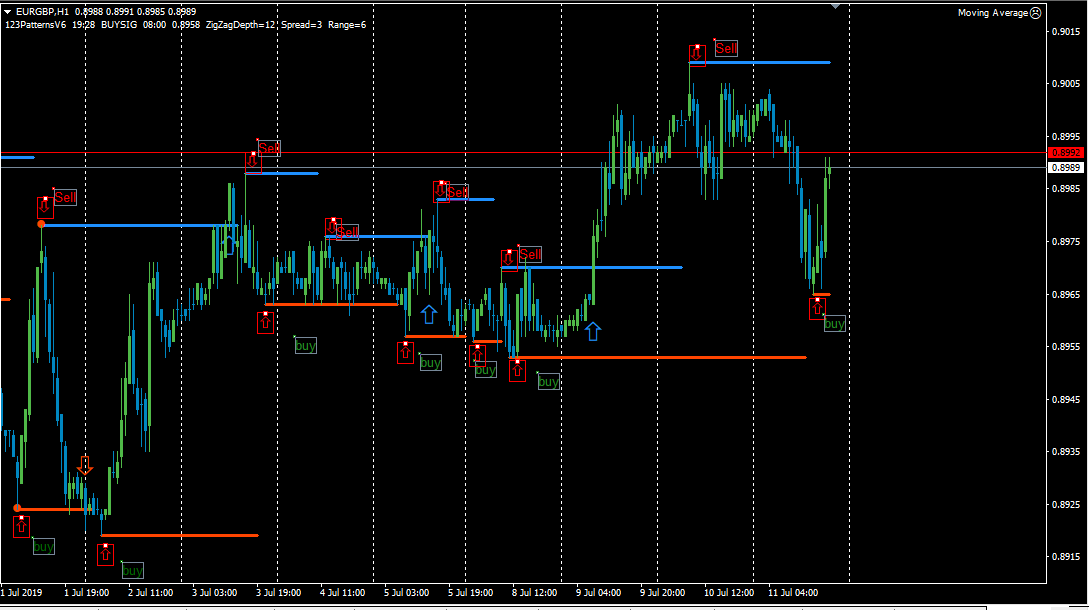Select the longest orange support line
This screenshot has width=1089, height=610.
click(657, 357)
